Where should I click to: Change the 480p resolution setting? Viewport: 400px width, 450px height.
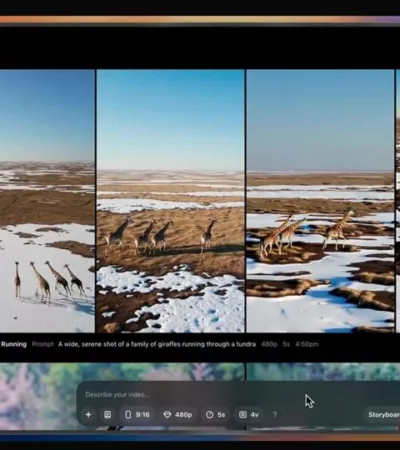(x=178, y=415)
